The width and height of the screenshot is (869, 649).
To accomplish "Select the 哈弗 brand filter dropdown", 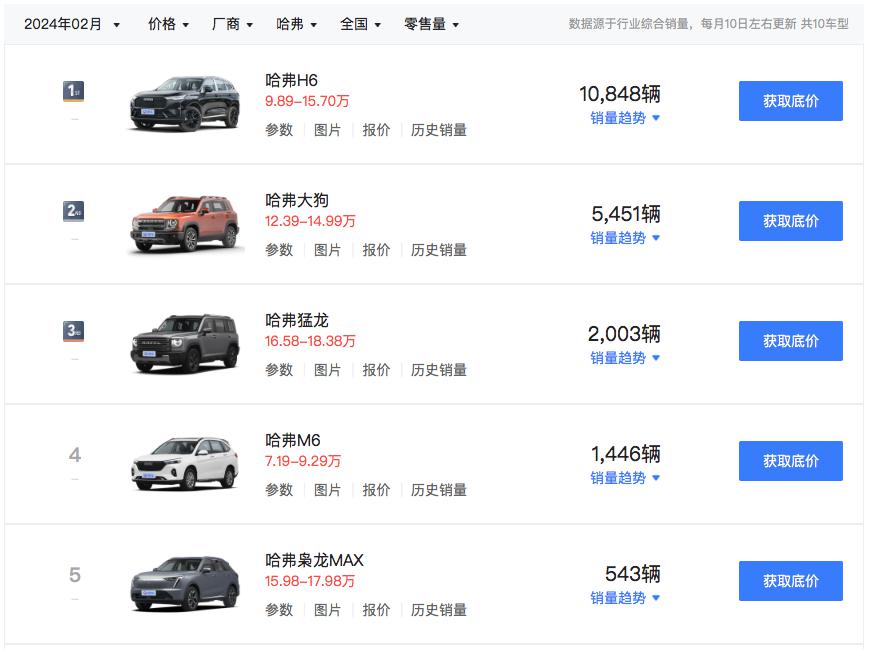I will (296, 24).
